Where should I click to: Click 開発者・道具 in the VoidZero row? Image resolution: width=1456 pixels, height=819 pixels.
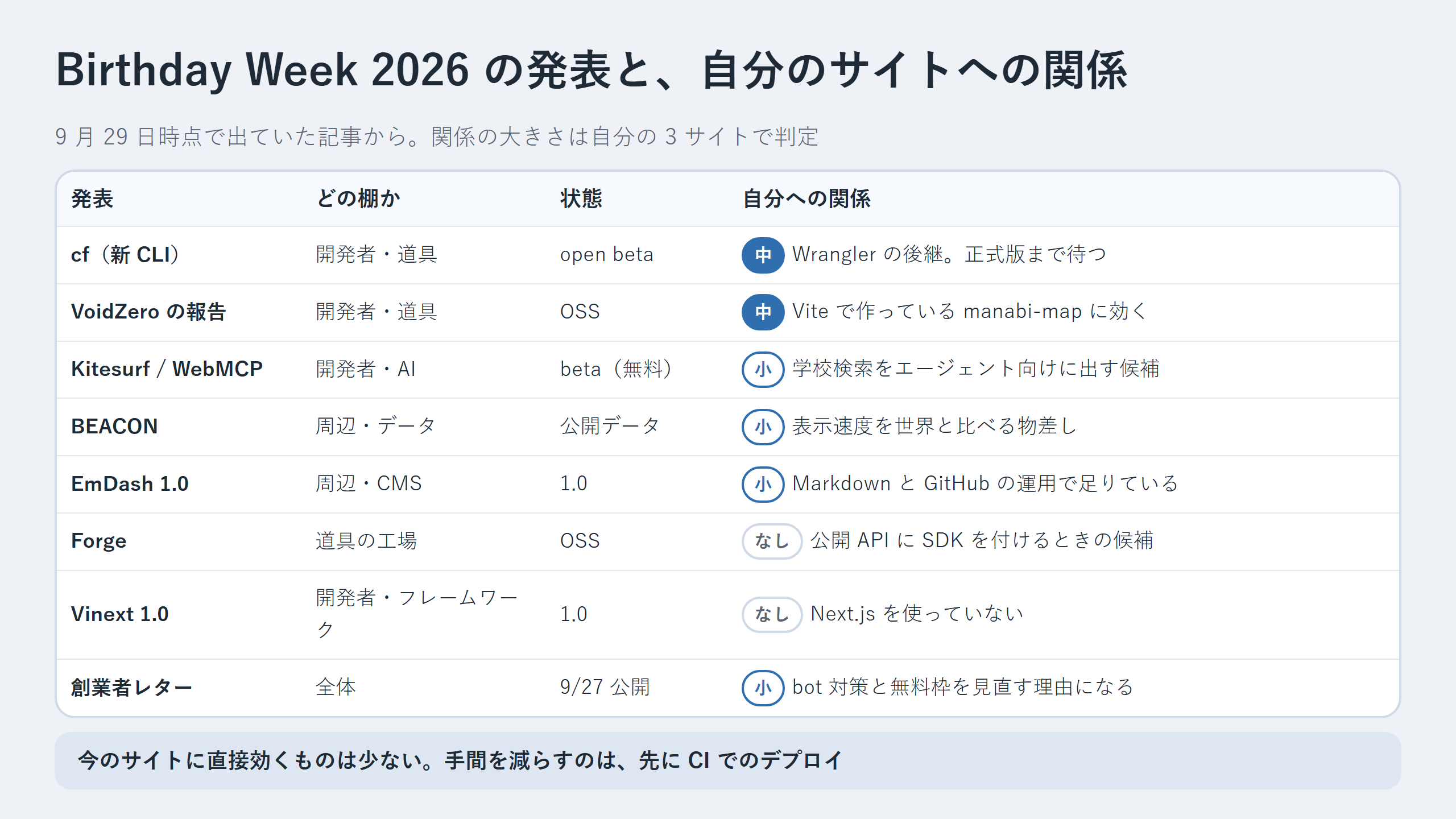377,312
